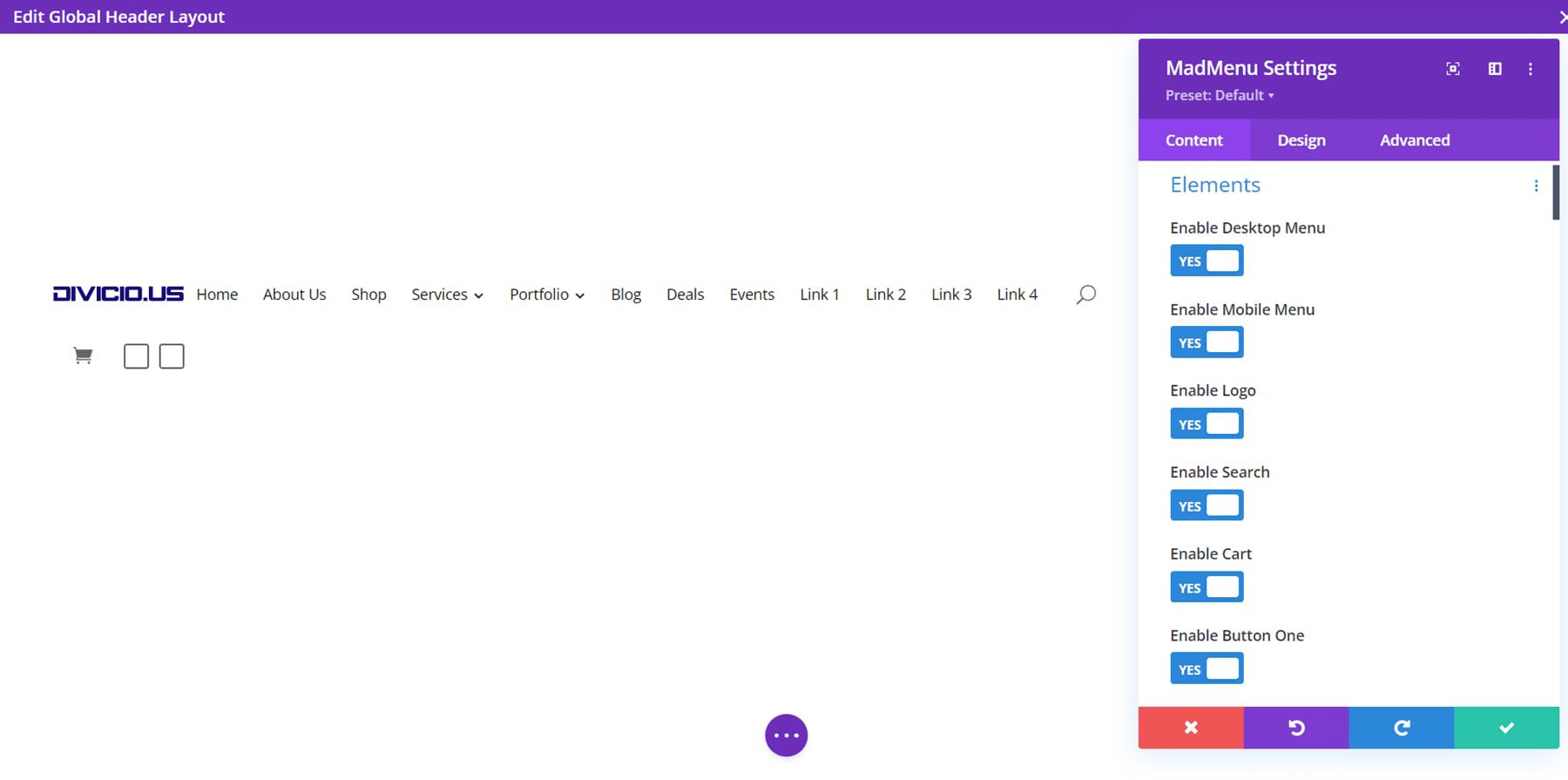Click the shopping cart icon
This screenshot has height=780, width=1568.
pyautogui.click(x=83, y=356)
